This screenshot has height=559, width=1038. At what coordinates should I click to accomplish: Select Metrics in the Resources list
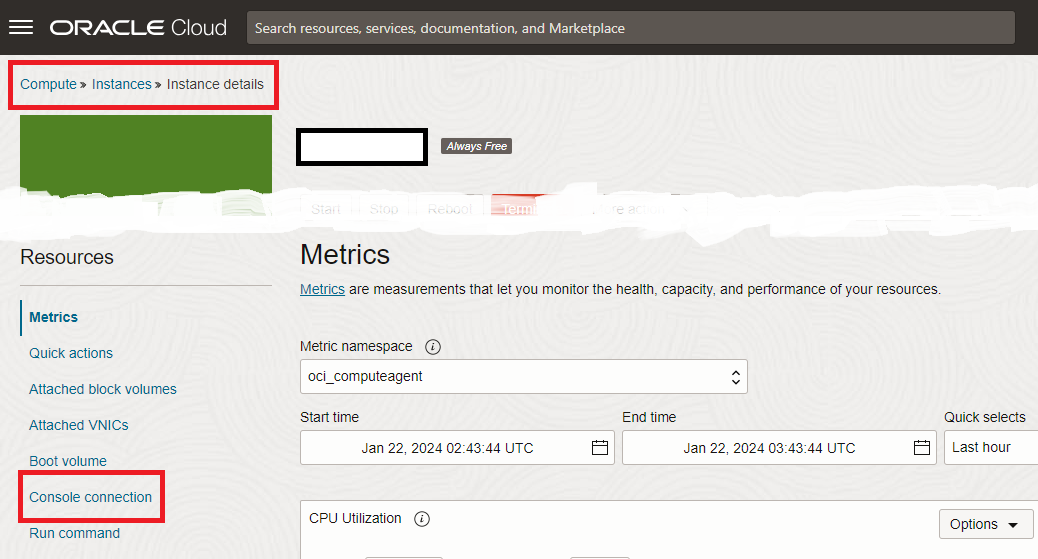[x=54, y=317]
